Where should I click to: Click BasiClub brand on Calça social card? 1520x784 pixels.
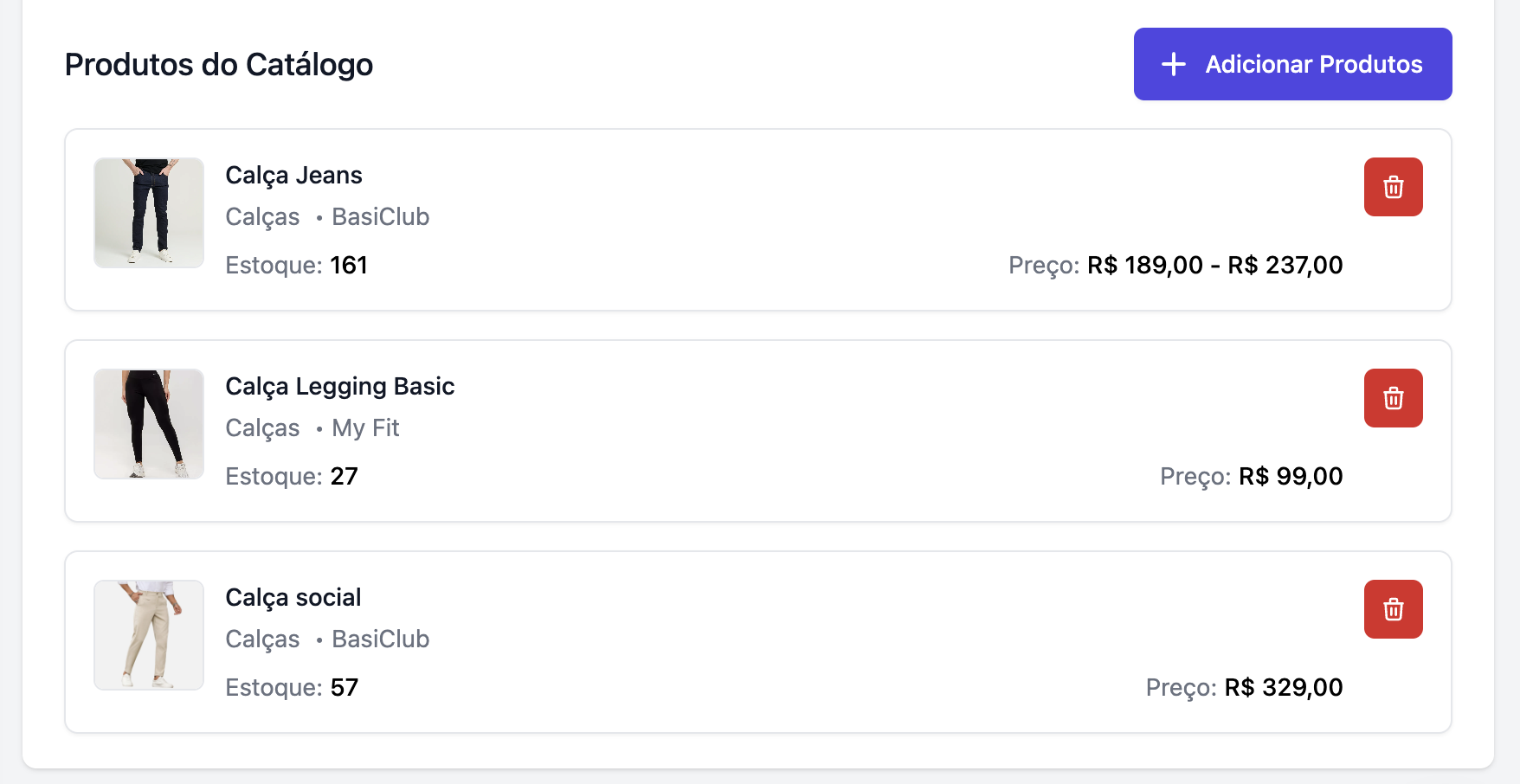(x=380, y=639)
